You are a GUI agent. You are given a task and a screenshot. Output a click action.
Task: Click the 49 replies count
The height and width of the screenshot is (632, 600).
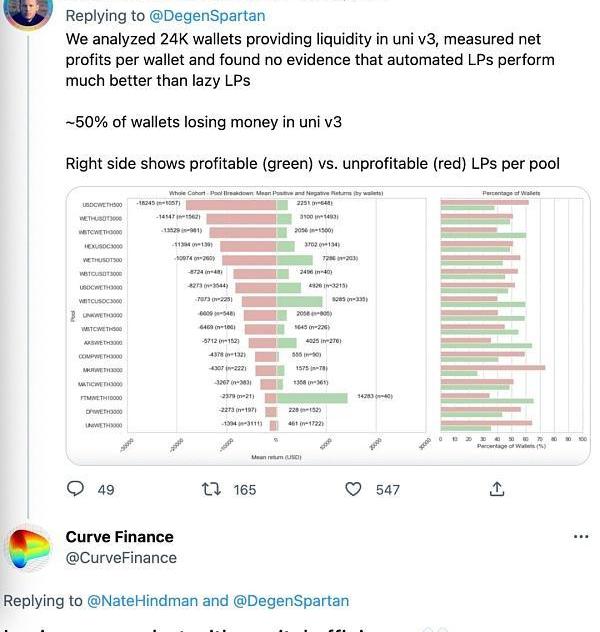pyautogui.click(x=105, y=489)
